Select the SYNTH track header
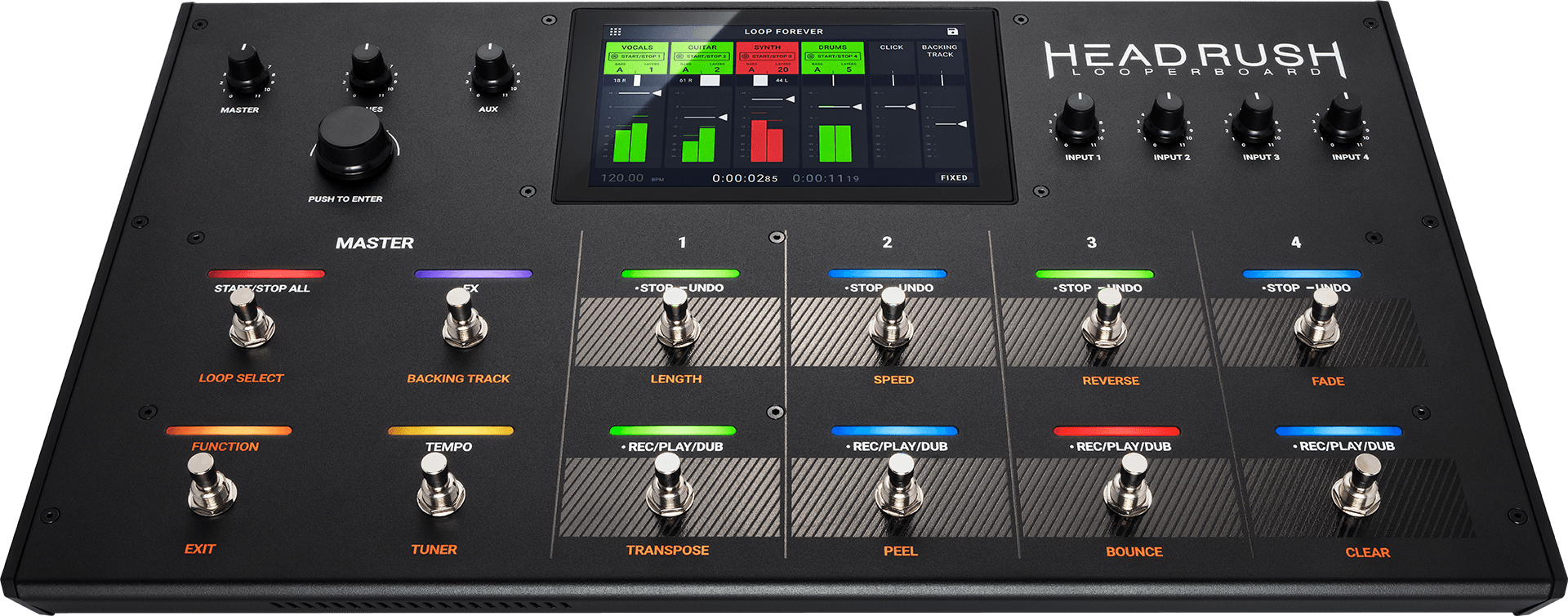 pos(768,47)
